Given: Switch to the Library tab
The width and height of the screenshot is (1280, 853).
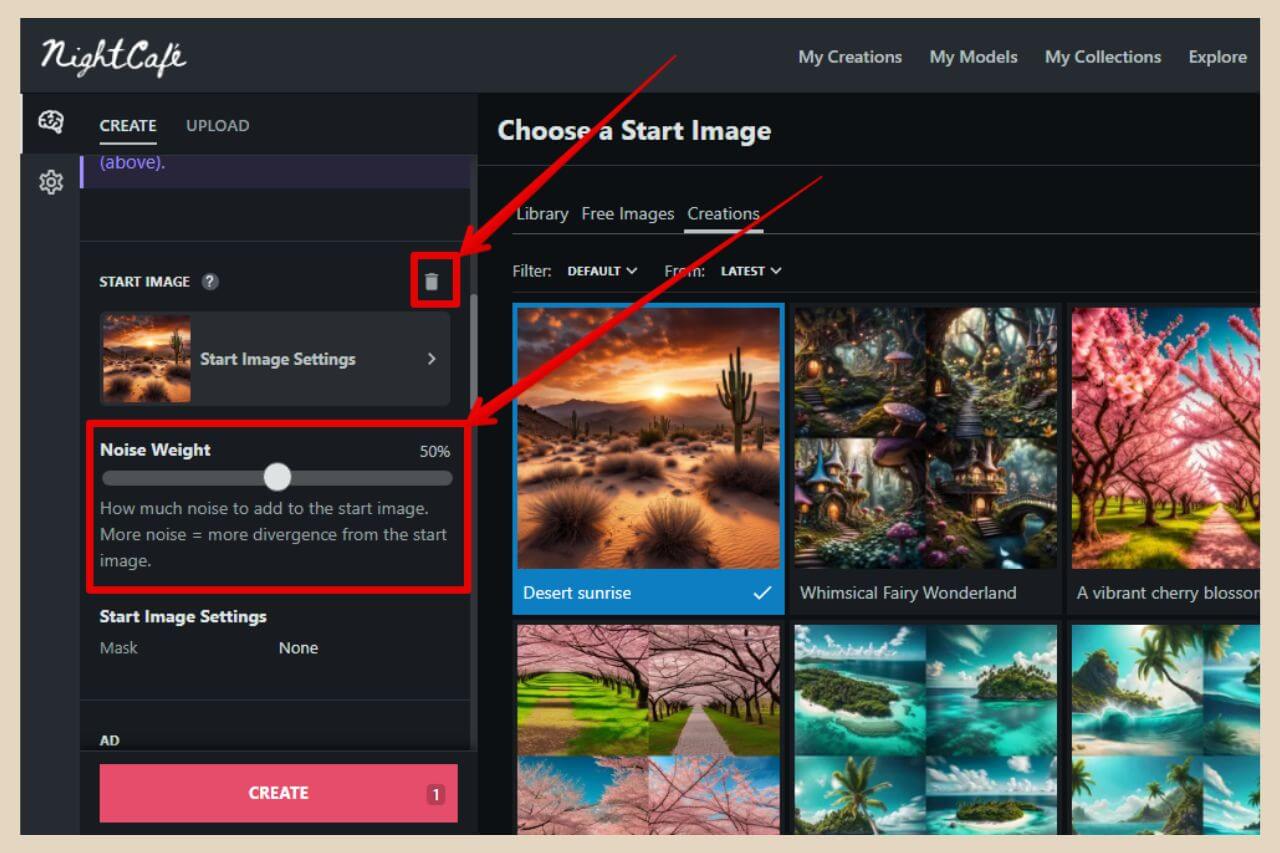Looking at the screenshot, I should pos(541,213).
